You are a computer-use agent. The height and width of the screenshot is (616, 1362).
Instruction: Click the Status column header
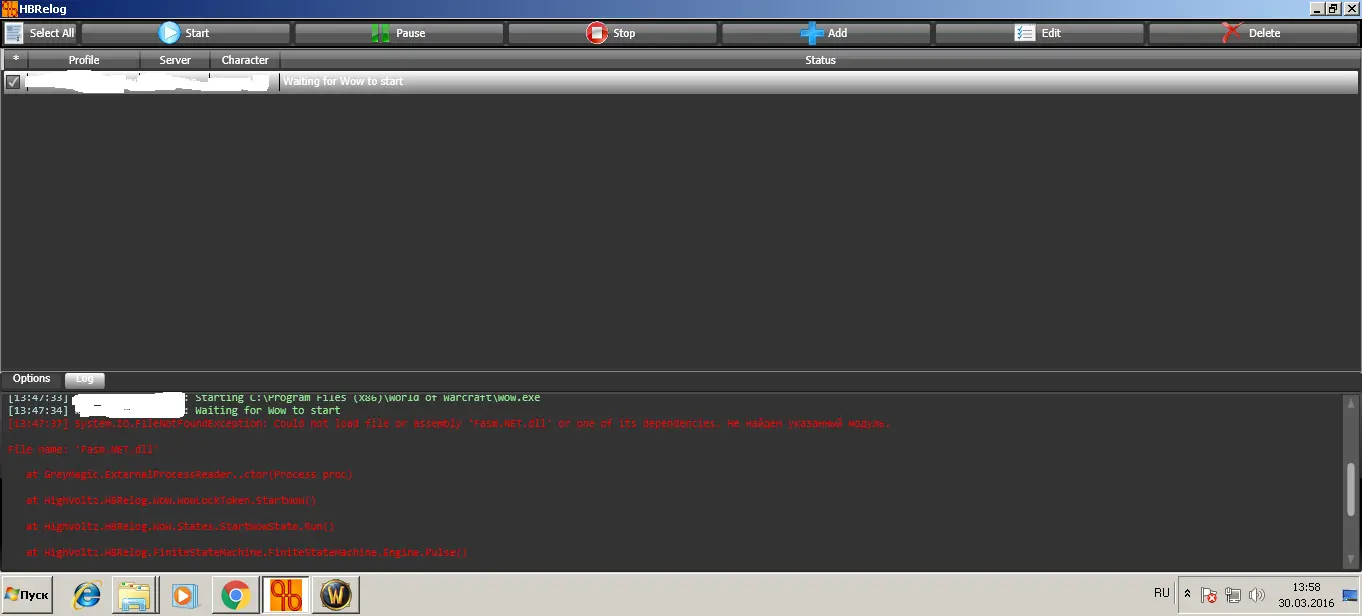820,60
